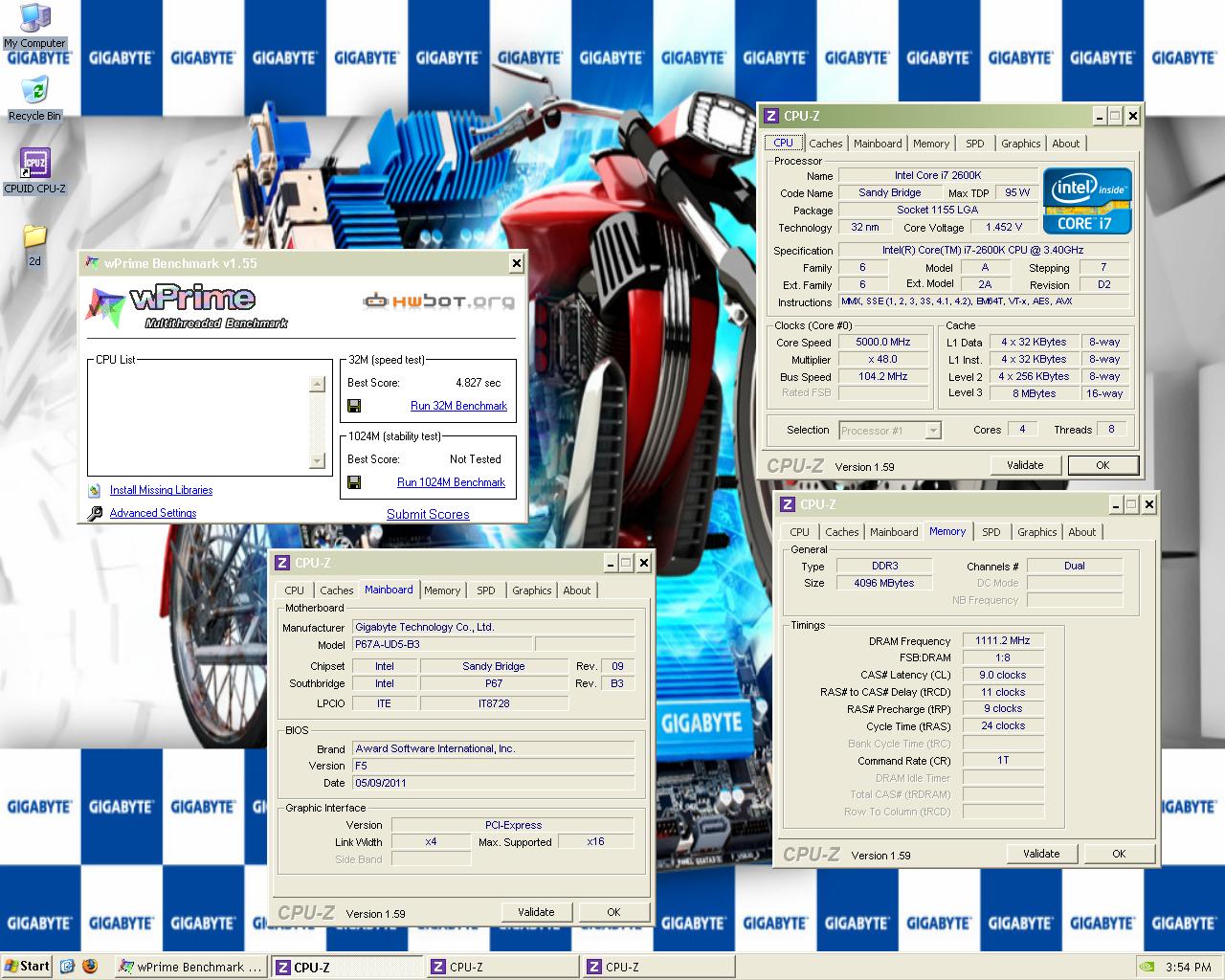Image resolution: width=1225 pixels, height=980 pixels.
Task: Open the 2d folder on the desktop
Action: click(34, 245)
